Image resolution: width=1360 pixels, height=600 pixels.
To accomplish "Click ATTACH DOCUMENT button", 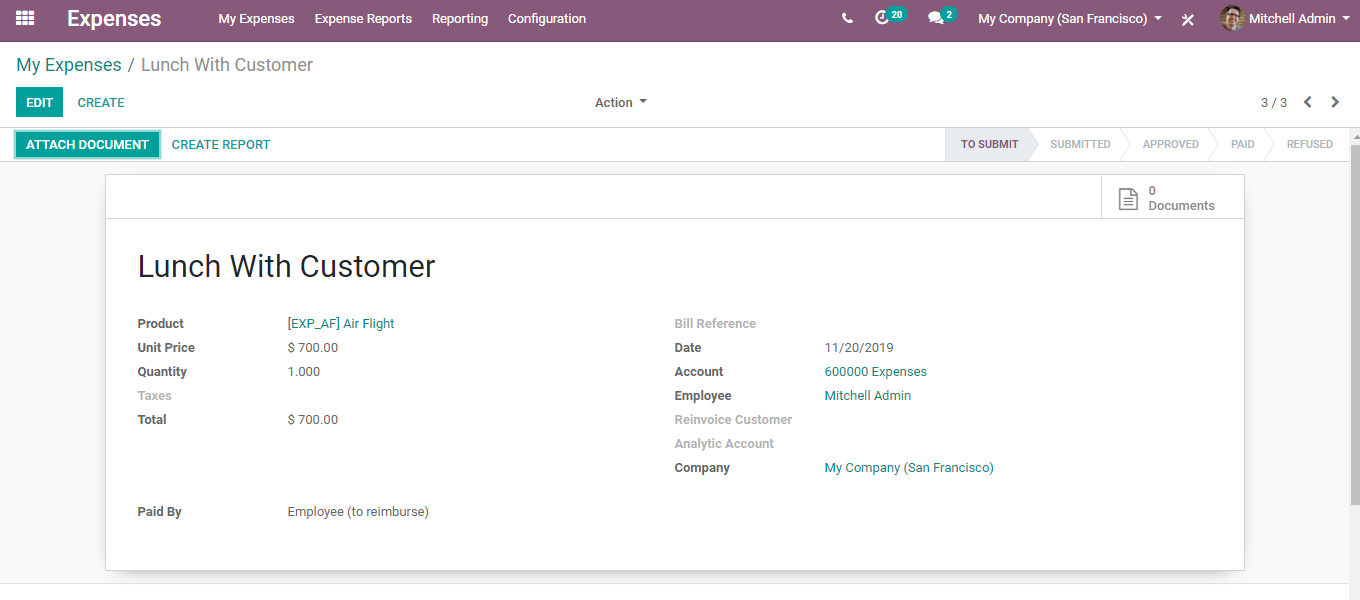I will click(x=87, y=145).
